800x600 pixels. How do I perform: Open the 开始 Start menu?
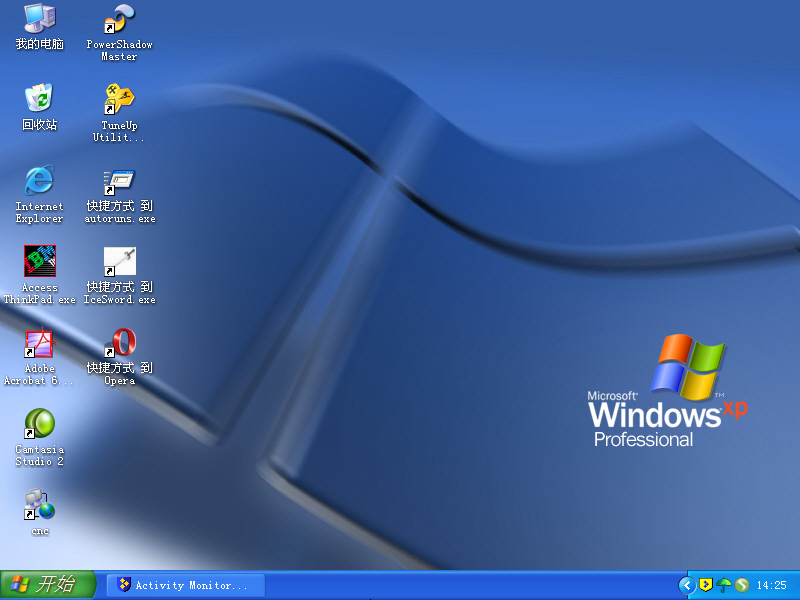pyautogui.click(x=48, y=585)
